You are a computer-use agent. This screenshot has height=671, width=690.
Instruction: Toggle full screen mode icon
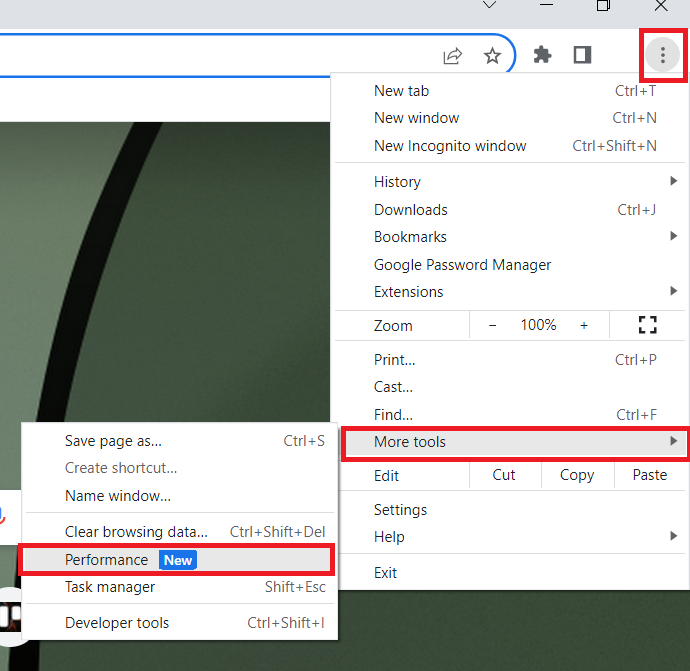(647, 325)
